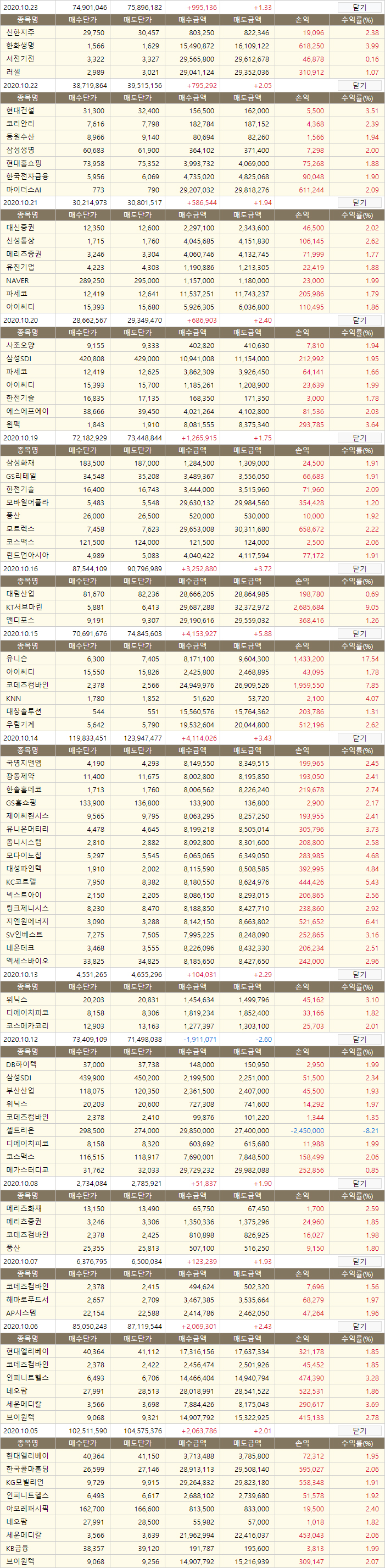Select the KT서브마린 entry
Image resolution: width=385 pixels, height=1568 pixels.
pyautogui.click(x=192, y=607)
